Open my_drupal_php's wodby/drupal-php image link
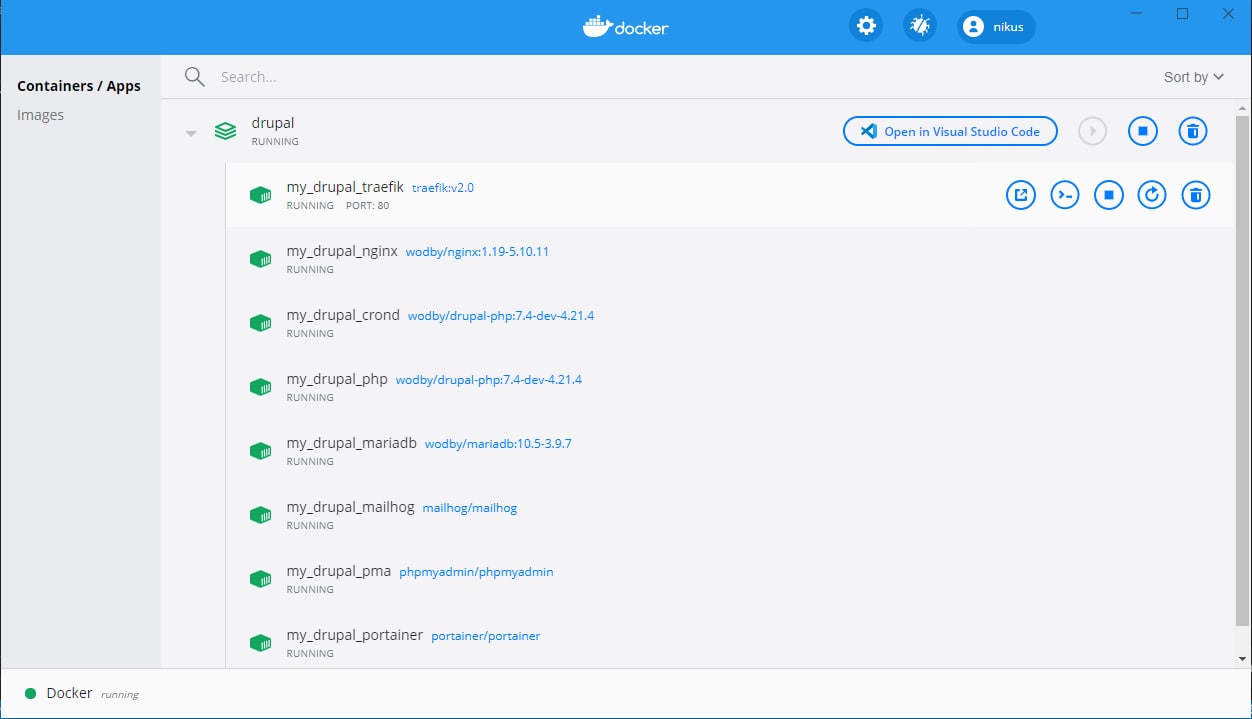This screenshot has width=1252, height=719. point(489,380)
